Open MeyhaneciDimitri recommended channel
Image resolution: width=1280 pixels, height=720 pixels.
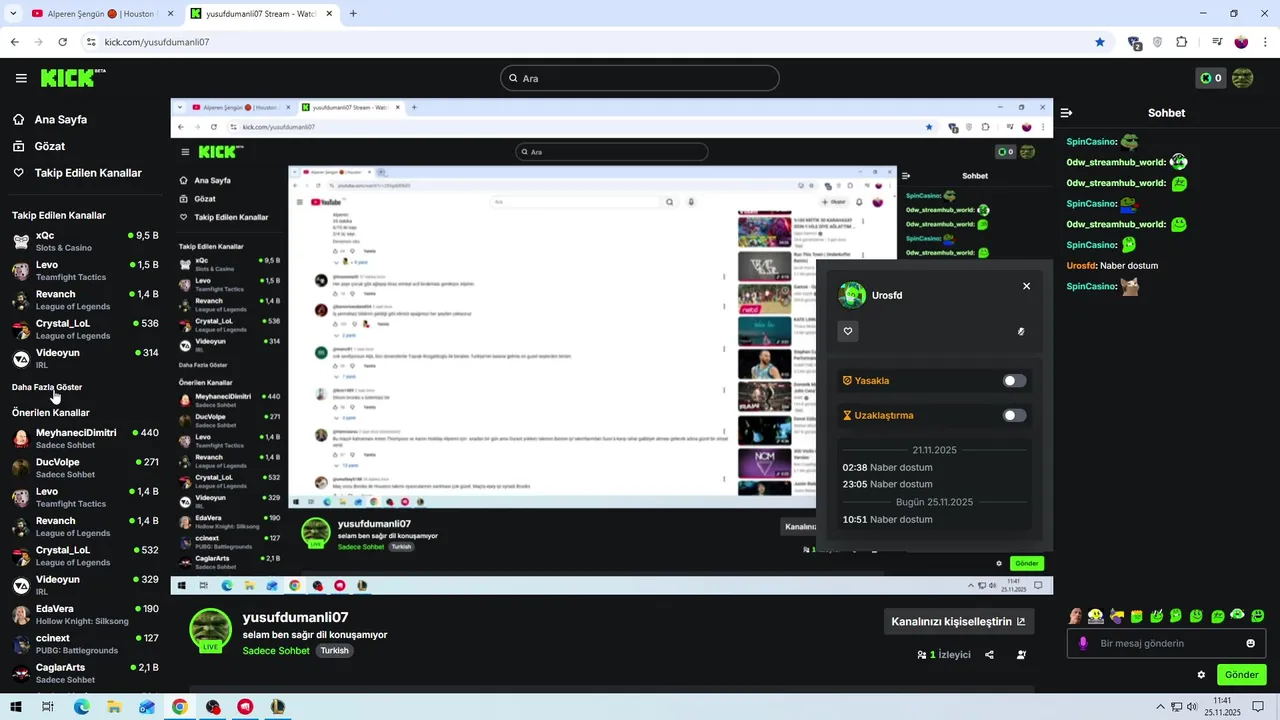tap(85, 438)
